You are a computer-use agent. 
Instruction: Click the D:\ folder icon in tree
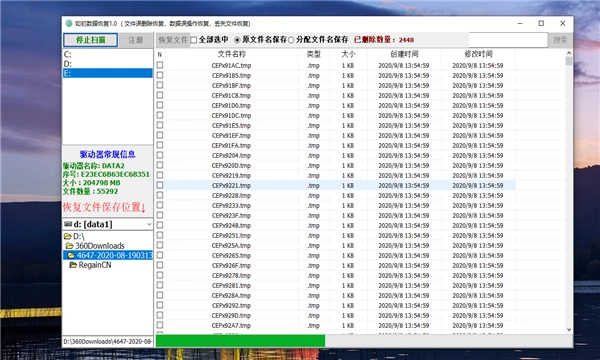(68, 236)
